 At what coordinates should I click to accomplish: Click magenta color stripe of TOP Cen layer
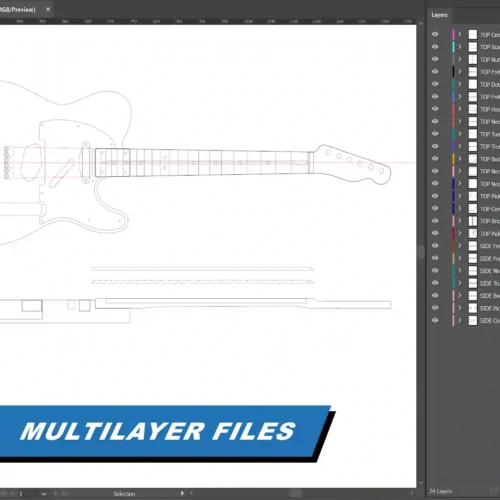(x=453, y=34)
